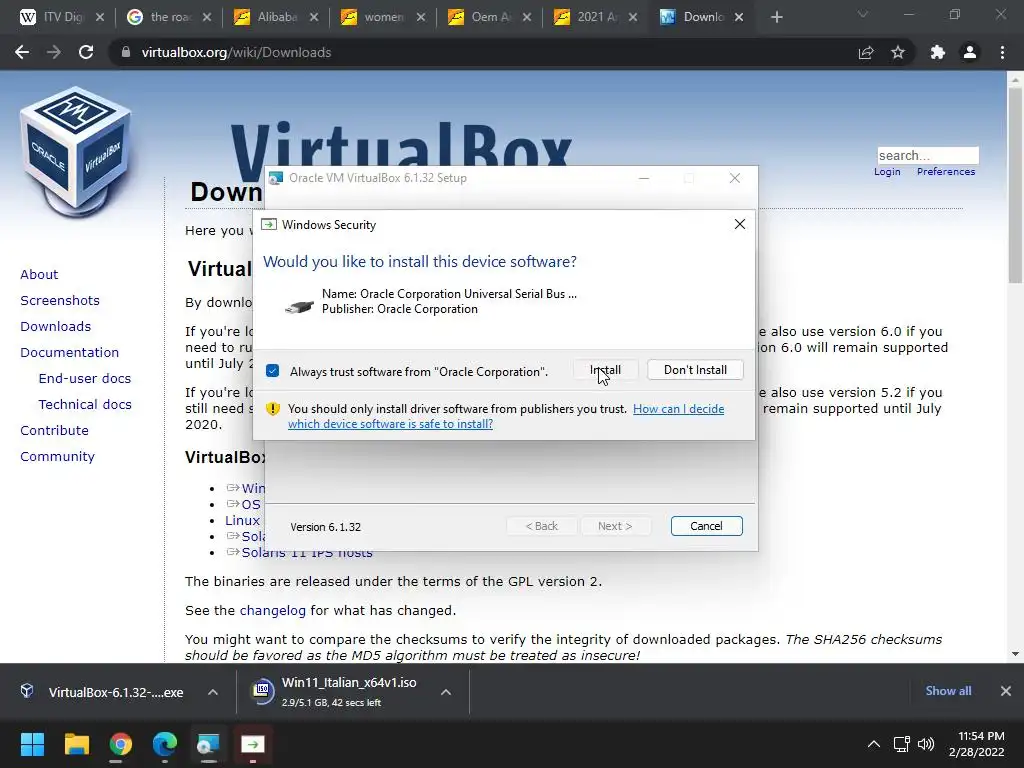Open Chrome profile icon
The width and height of the screenshot is (1024, 768).
(x=970, y=52)
